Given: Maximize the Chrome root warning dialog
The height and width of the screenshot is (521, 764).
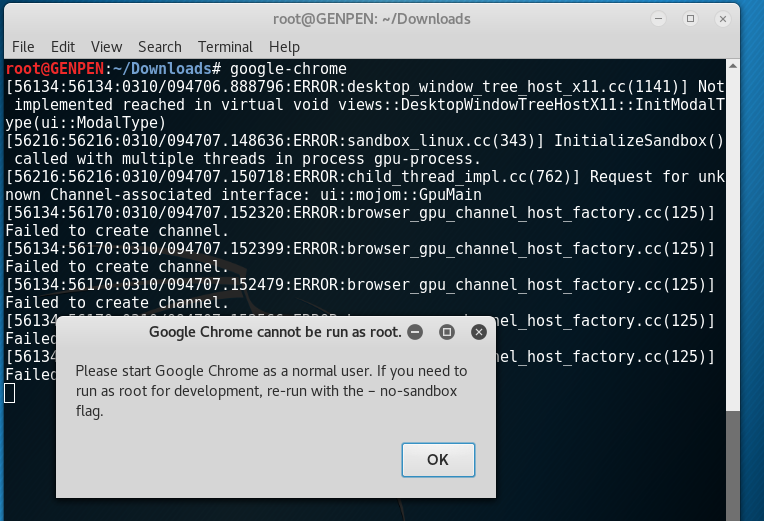Looking at the screenshot, I should 447,332.
